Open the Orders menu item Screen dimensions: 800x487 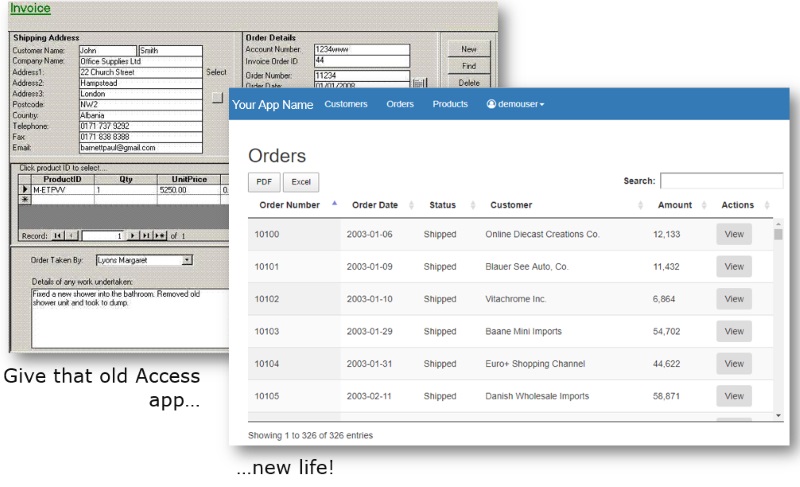tap(399, 104)
